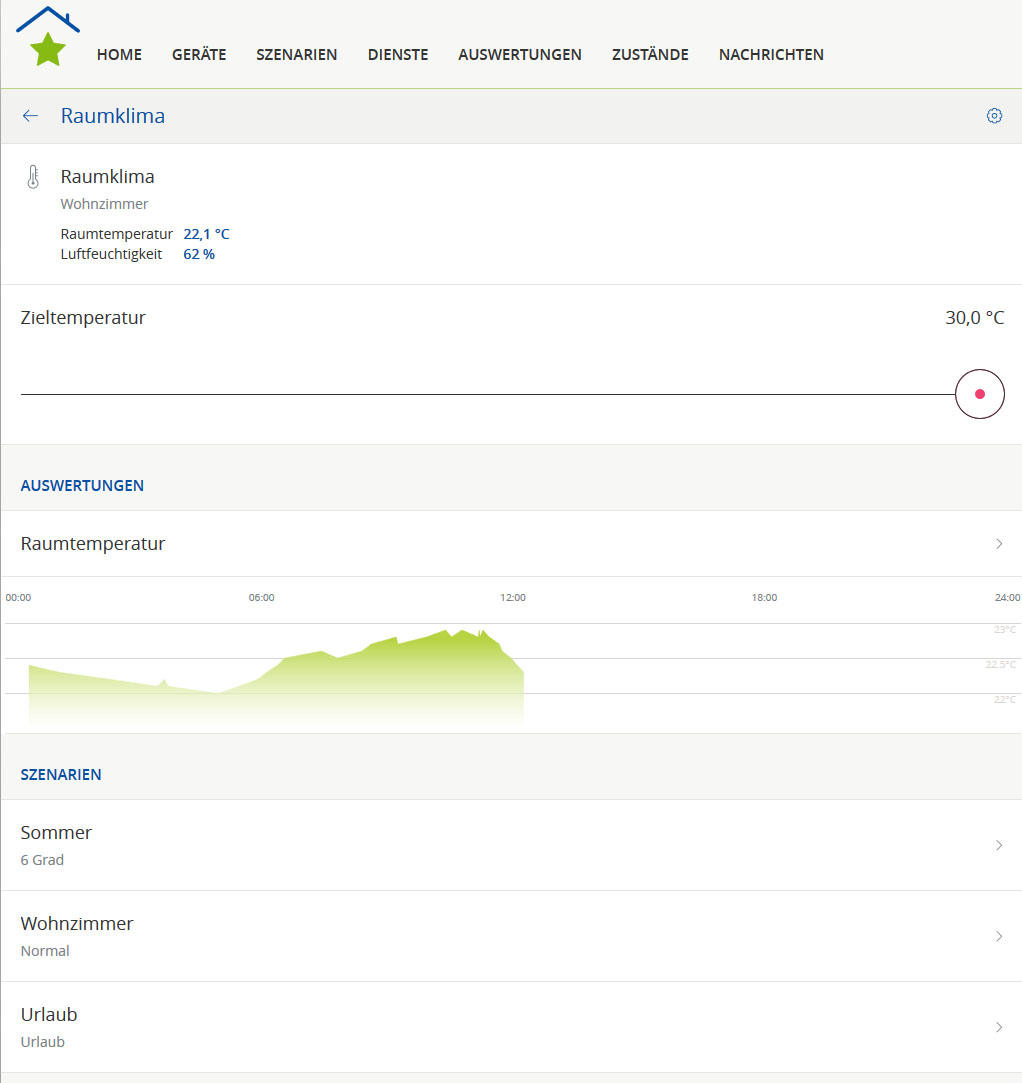
Task: Click the 12:00 chart time label
Action: point(512,597)
